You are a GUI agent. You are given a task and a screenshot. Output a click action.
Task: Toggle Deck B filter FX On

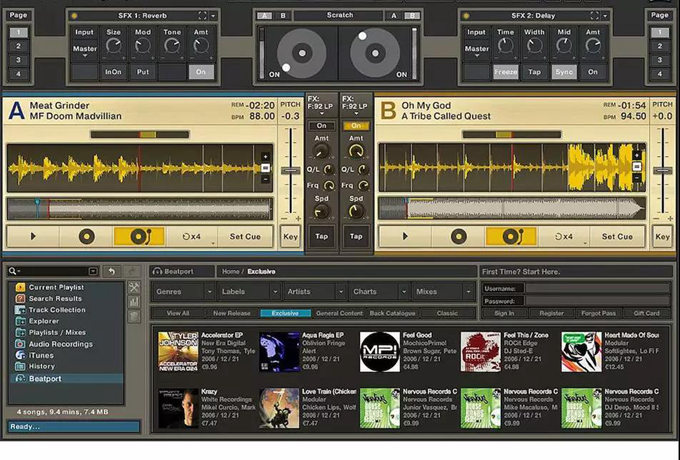356,126
